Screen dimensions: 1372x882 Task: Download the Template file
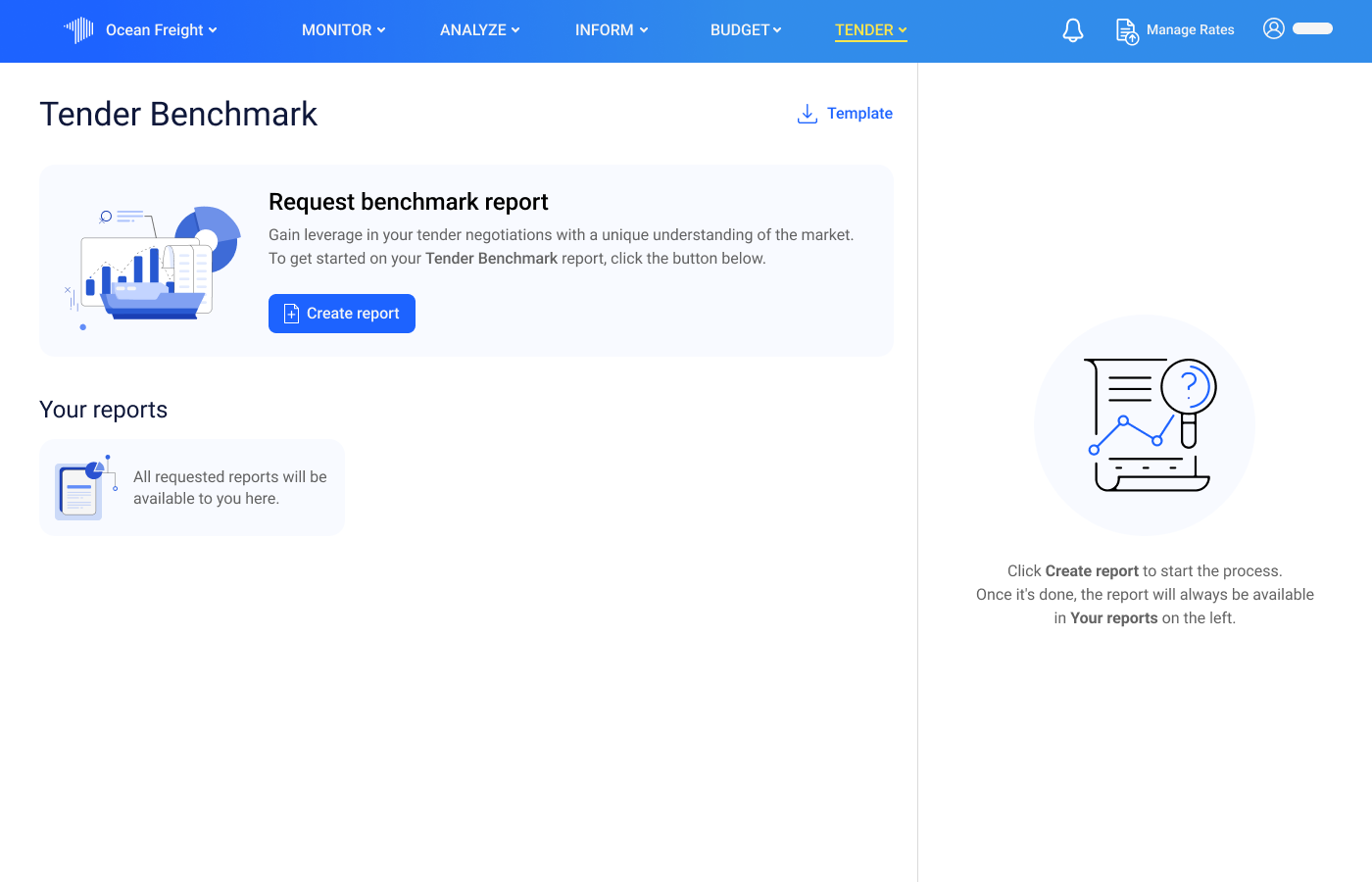click(861, 113)
